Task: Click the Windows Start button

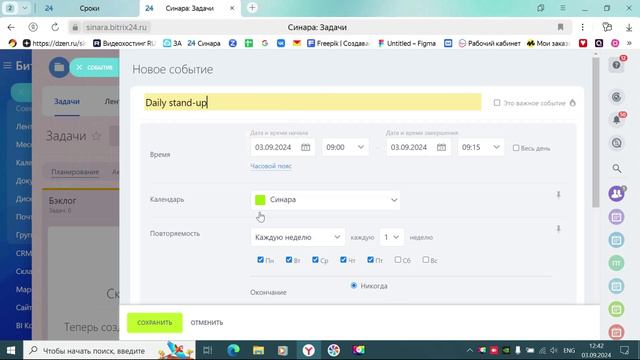Action: 11,350
